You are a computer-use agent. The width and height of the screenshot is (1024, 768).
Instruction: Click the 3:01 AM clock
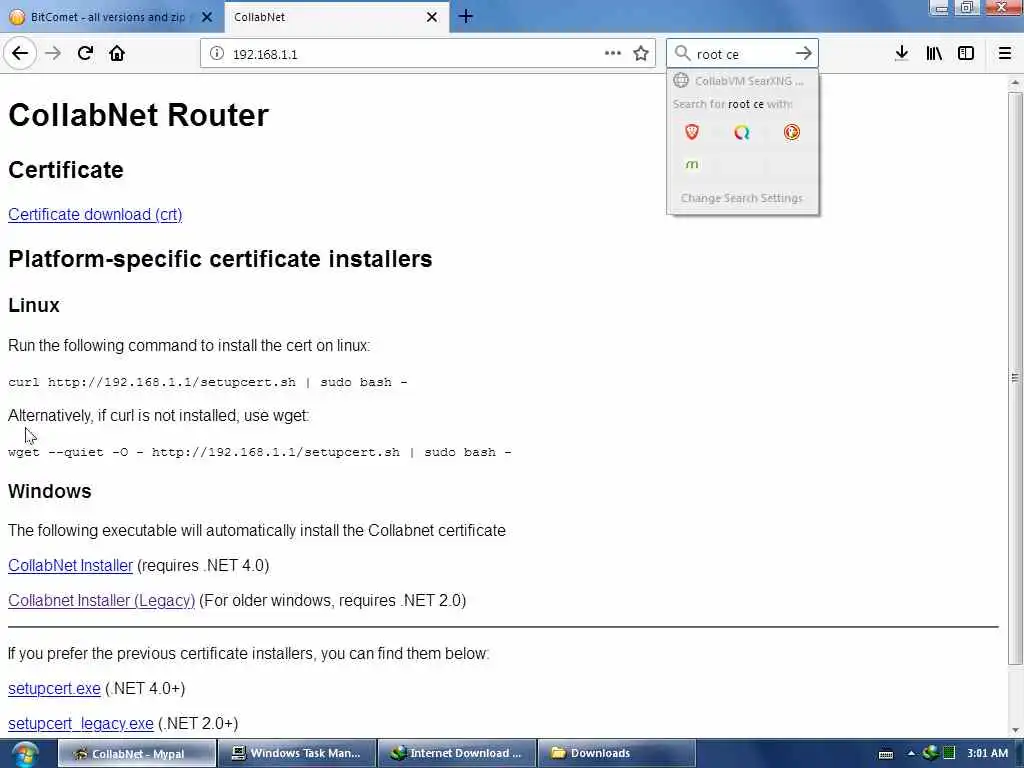click(987, 754)
